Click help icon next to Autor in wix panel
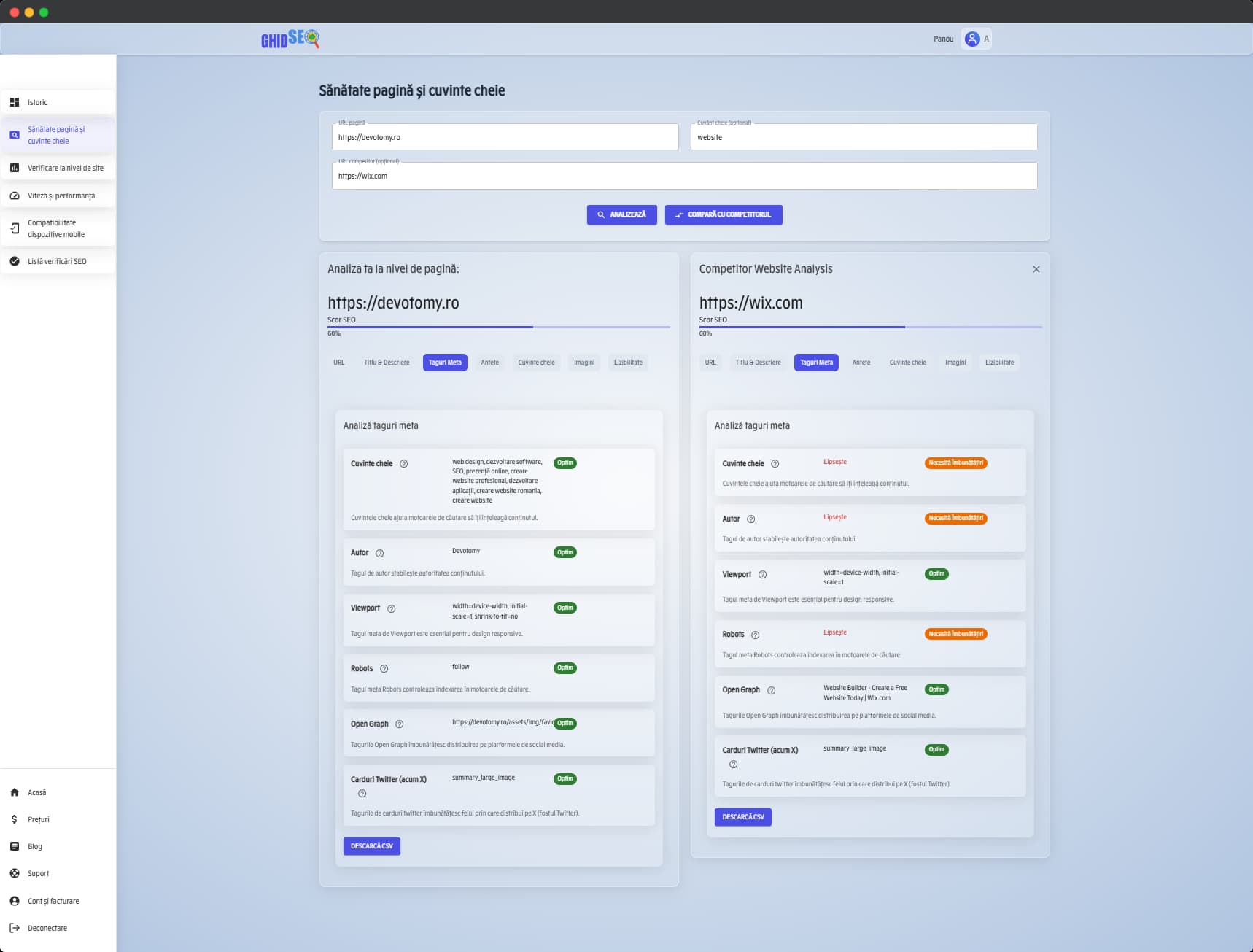Screen dimensions: 1253x952 [x=750, y=519]
